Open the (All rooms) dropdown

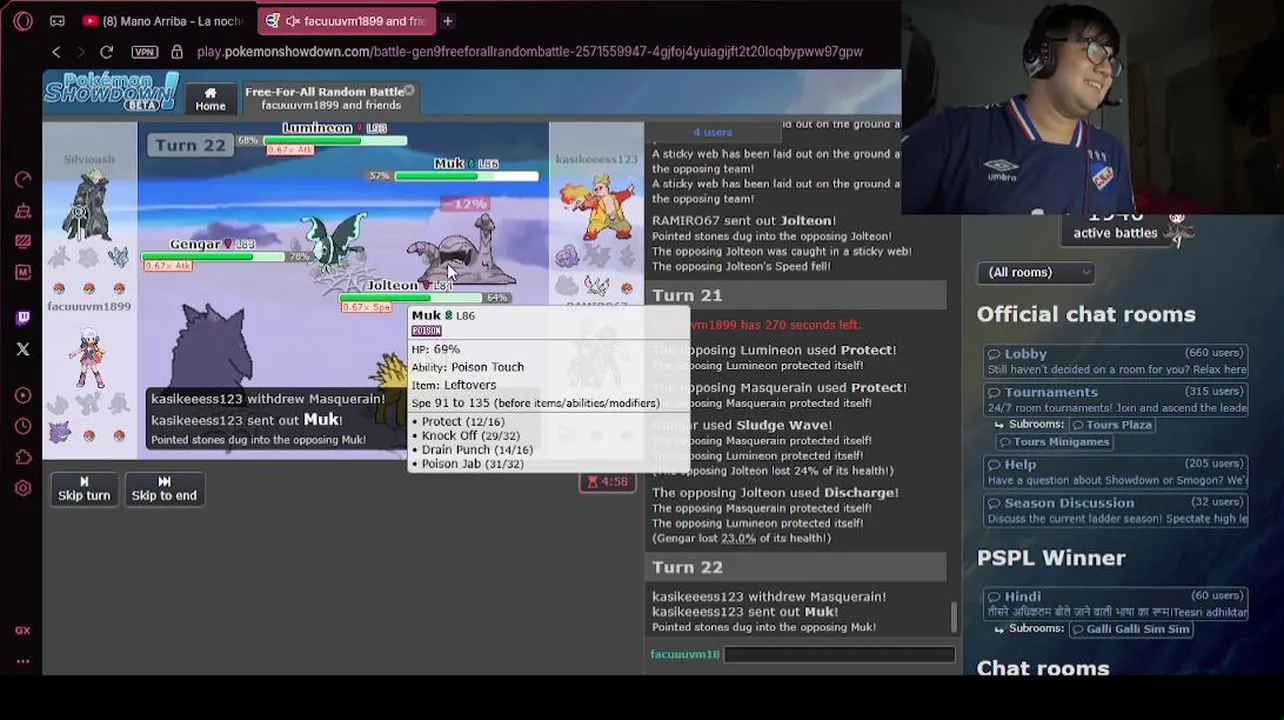click(x=1035, y=272)
